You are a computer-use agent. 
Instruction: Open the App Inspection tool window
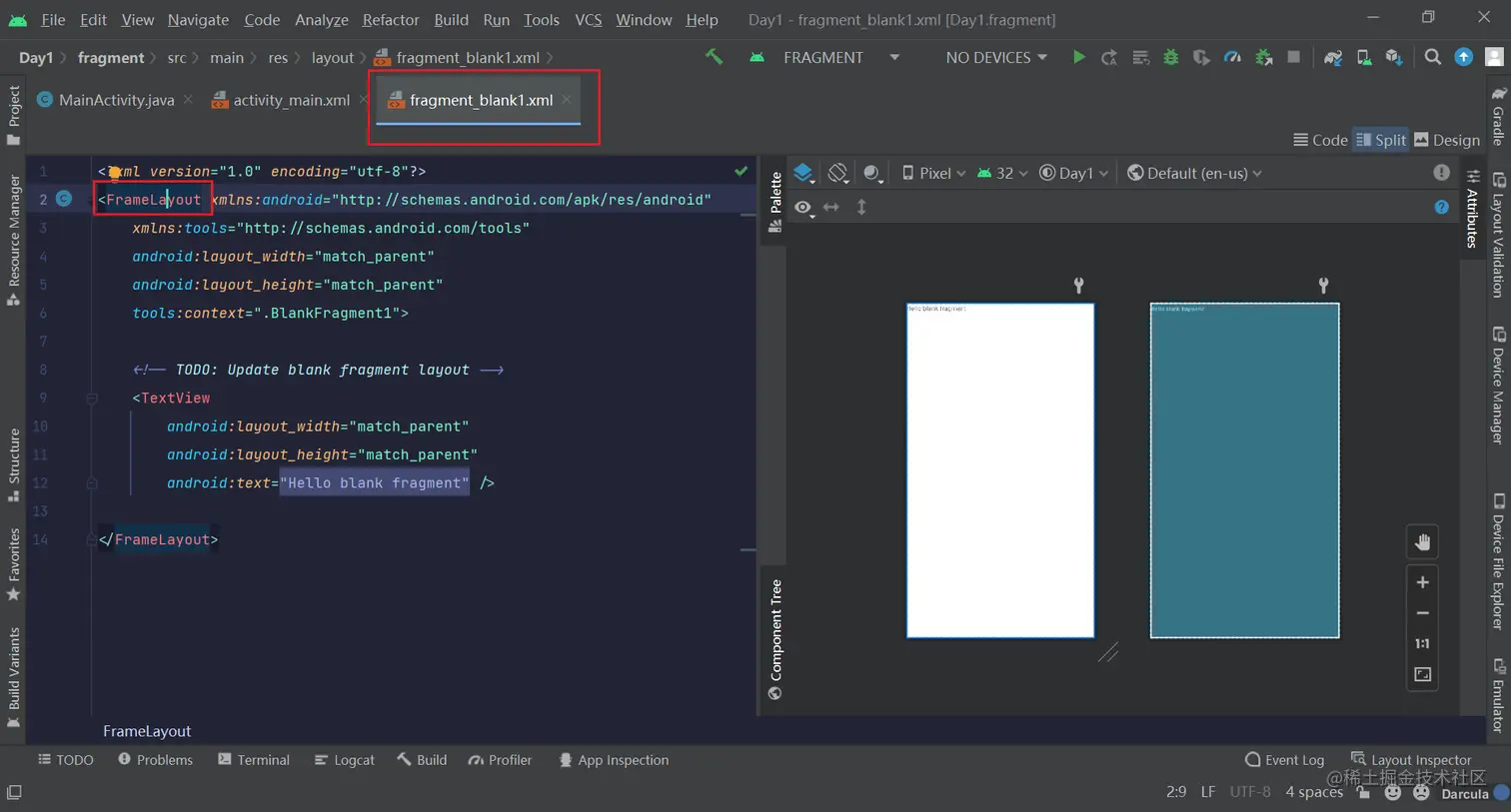[x=614, y=760]
